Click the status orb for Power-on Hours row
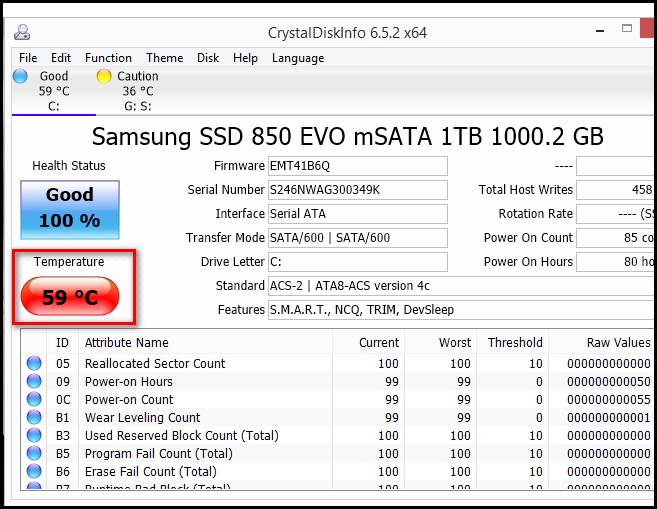The height and width of the screenshot is (509, 657). (x=34, y=381)
